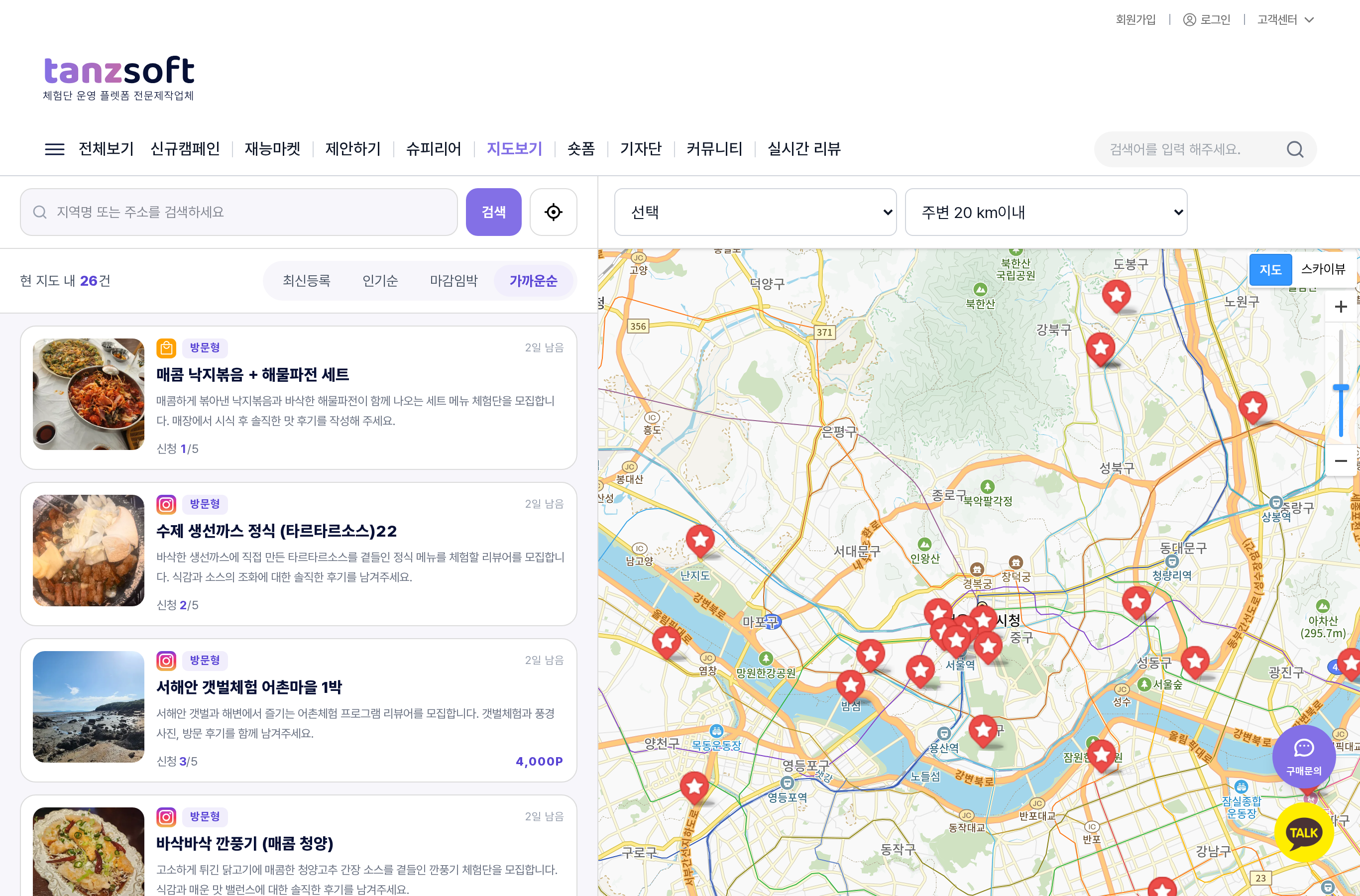Zoom out the map with minus
Viewport: 1360px width, 896px height.
(1341, 460)
